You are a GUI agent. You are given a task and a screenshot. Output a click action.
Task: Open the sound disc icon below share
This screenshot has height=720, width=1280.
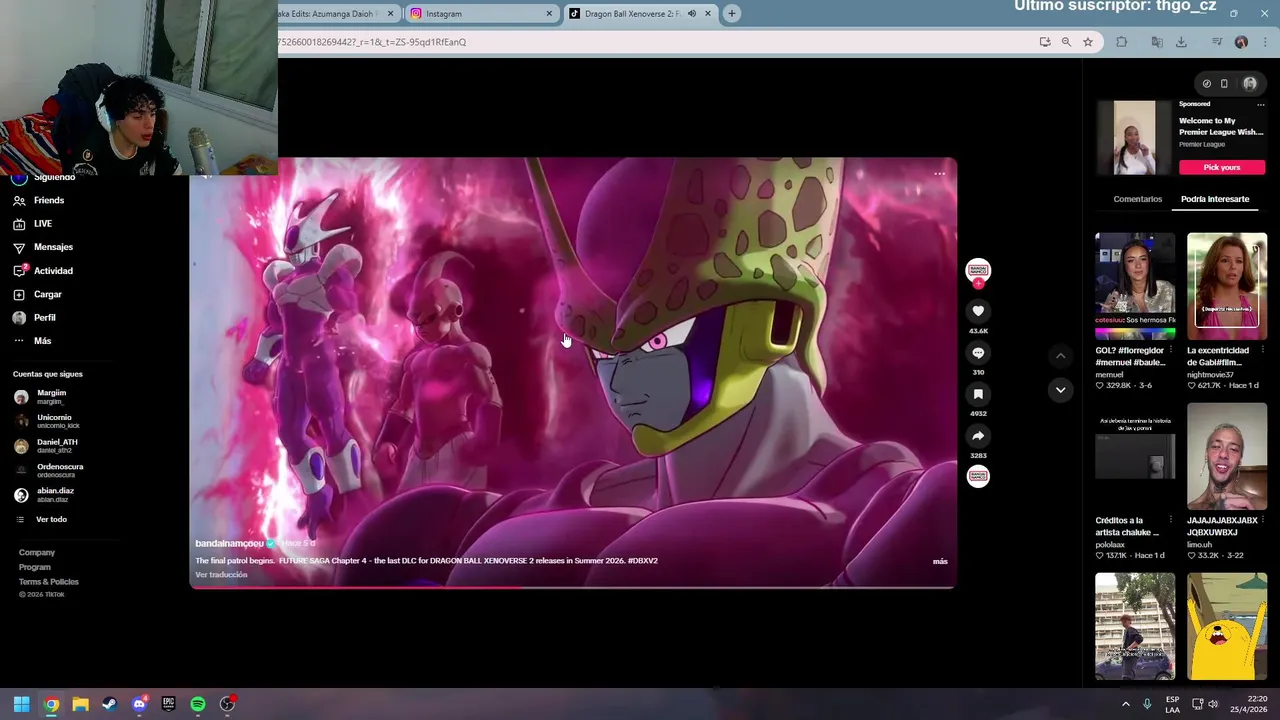978,476
